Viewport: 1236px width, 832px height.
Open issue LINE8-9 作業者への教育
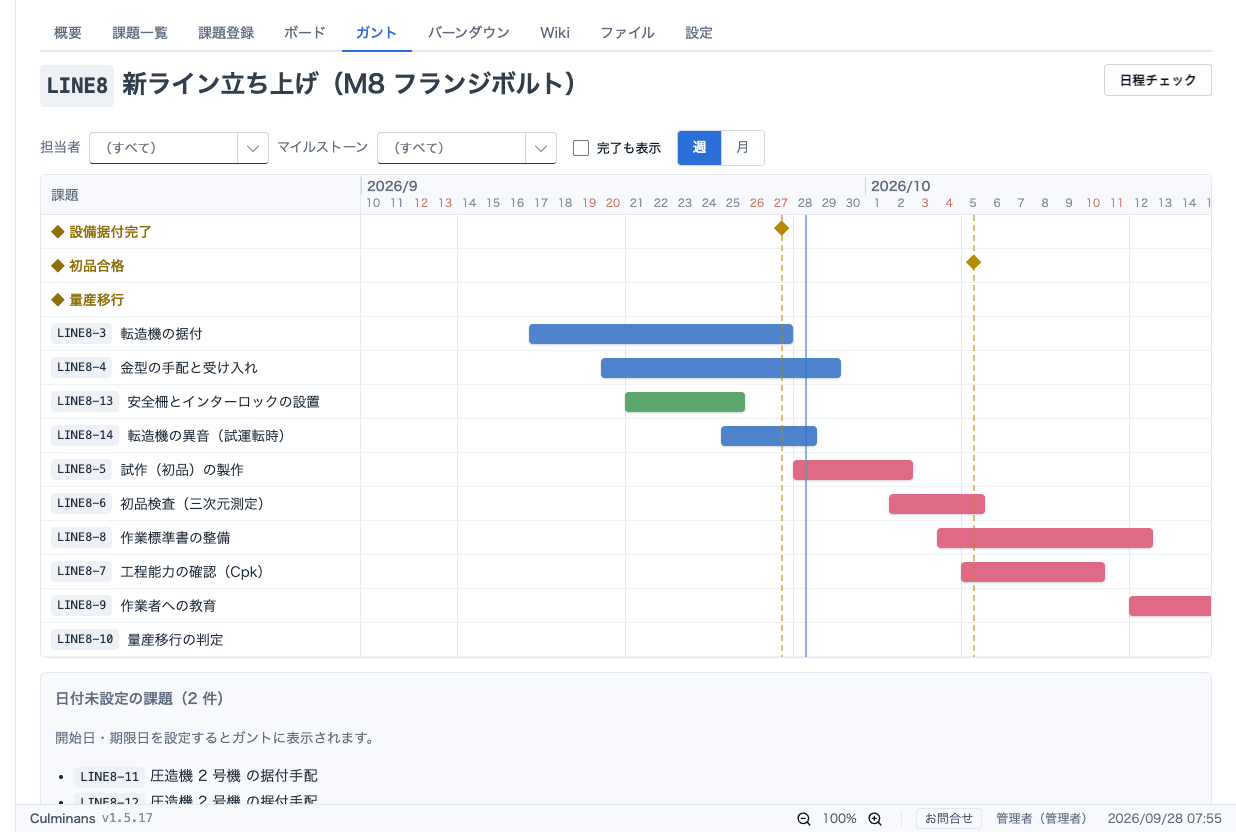tap(134, 605)
